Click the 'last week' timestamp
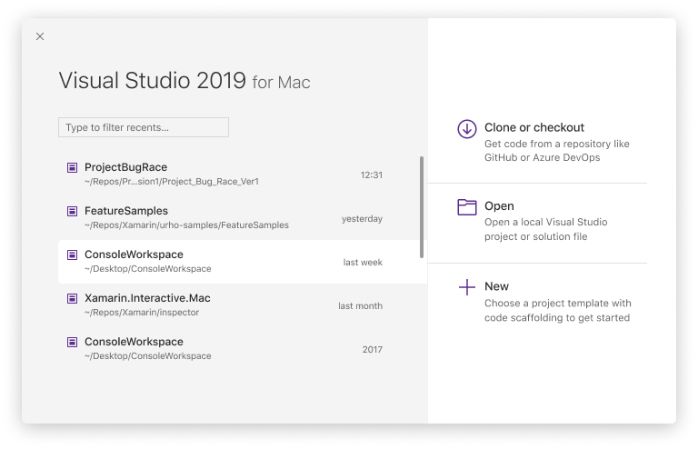Viewport: 698px width, 449px height. coord(363,262)
